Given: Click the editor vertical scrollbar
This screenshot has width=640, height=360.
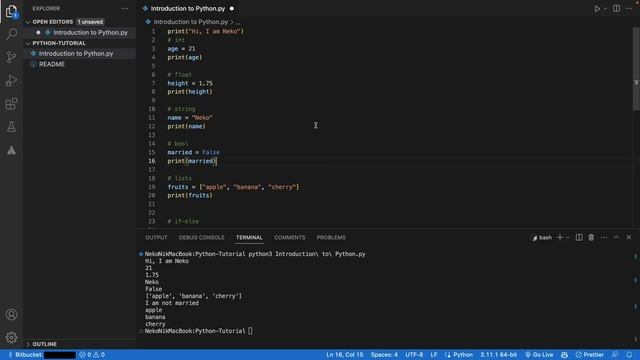Looking at the screenshot, I should pyautogui.click(x=636, y=69).
